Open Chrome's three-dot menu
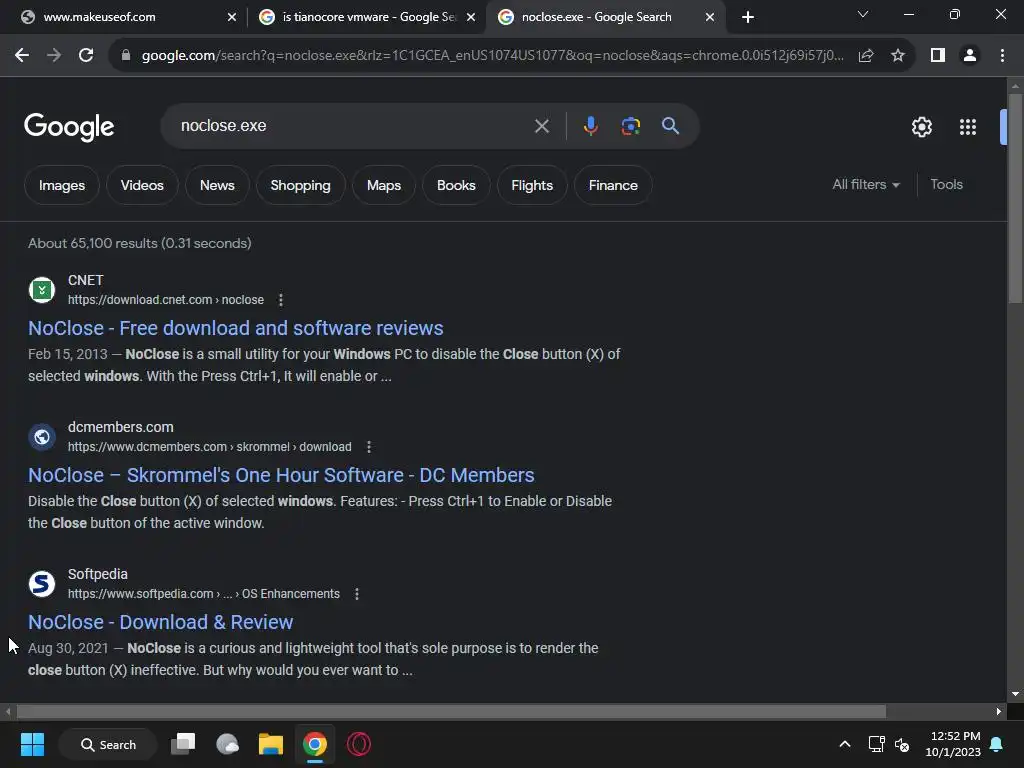Image resolution: width=1024 pixels, height=768 pixels. (x=1002, y=56)
